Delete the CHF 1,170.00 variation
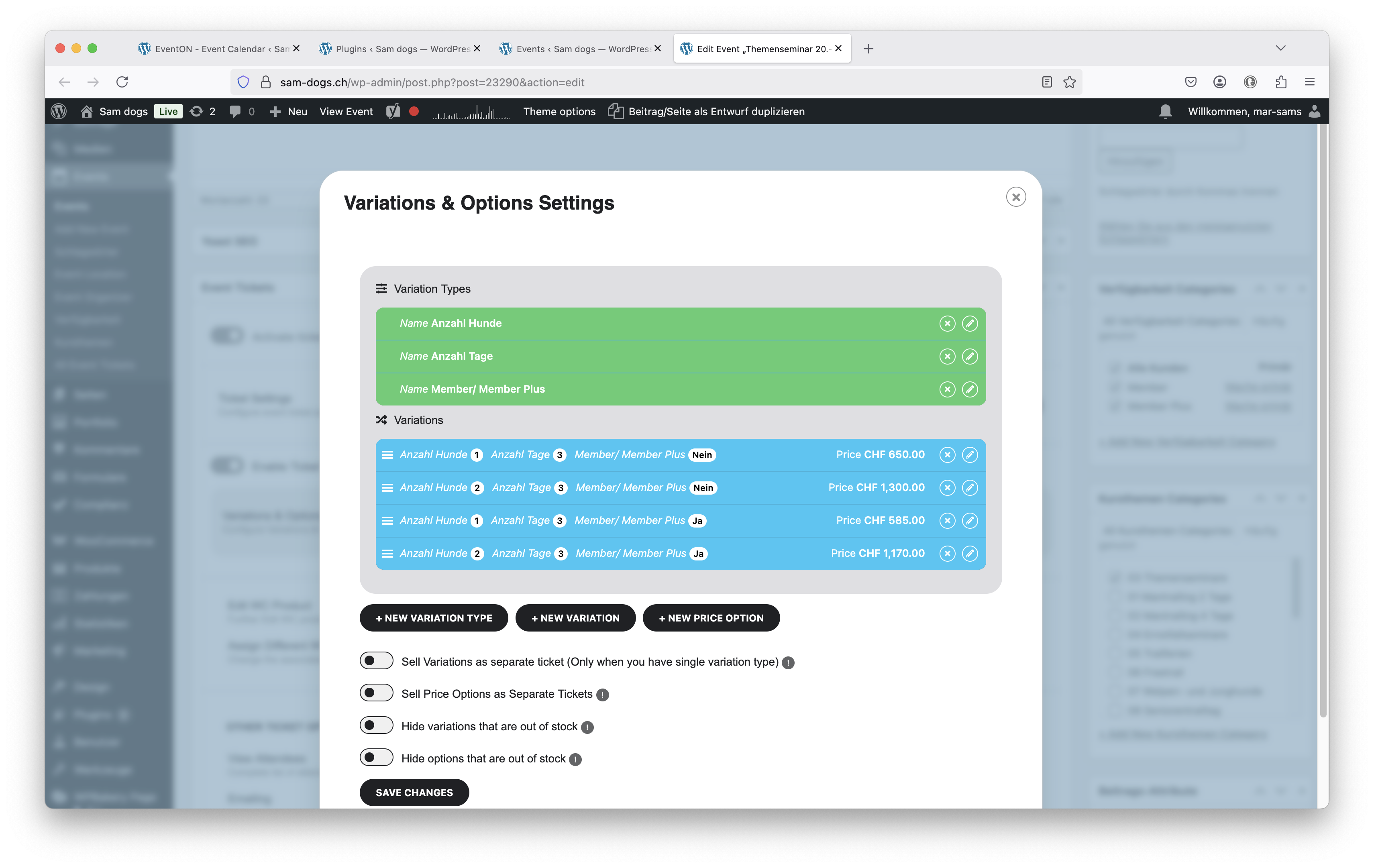The image size is (1374, 868). pyautogui.click(x=947, y=554)
